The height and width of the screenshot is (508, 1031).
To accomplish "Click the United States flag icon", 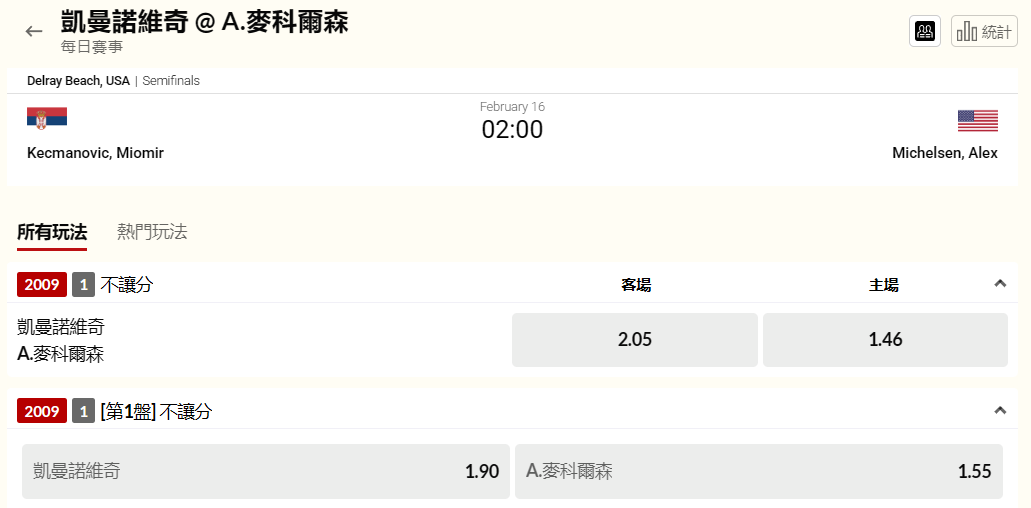I will (978, 121).
